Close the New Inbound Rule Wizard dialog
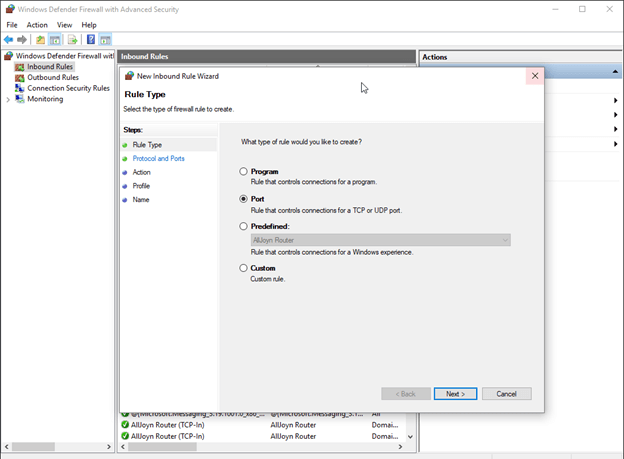The height and width of the screenshot is (459, 624). click(x=535, y=76)
